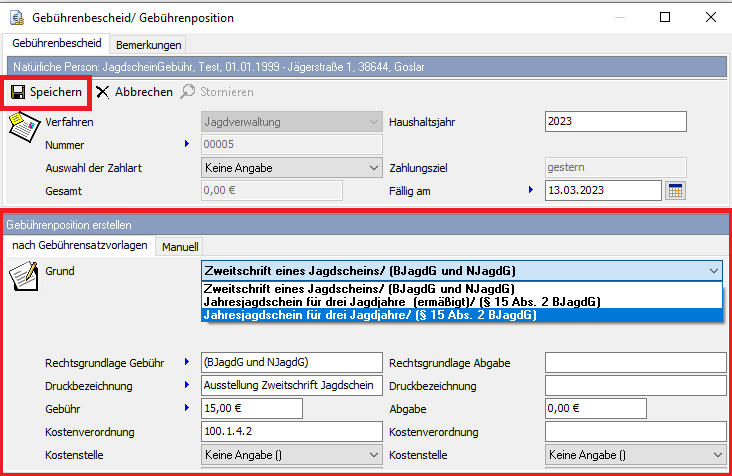Click the Haushaltsjahr input field

click(615, 122)
